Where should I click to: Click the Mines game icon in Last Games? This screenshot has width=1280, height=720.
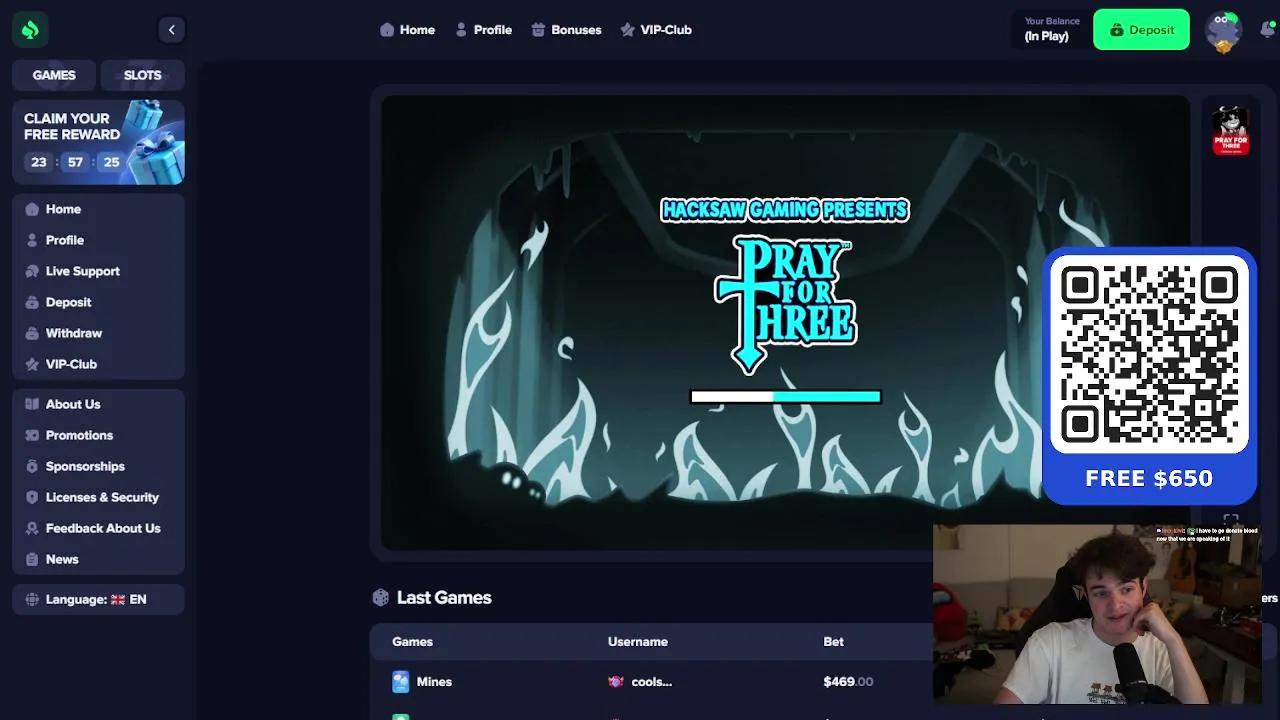(401, 681)
